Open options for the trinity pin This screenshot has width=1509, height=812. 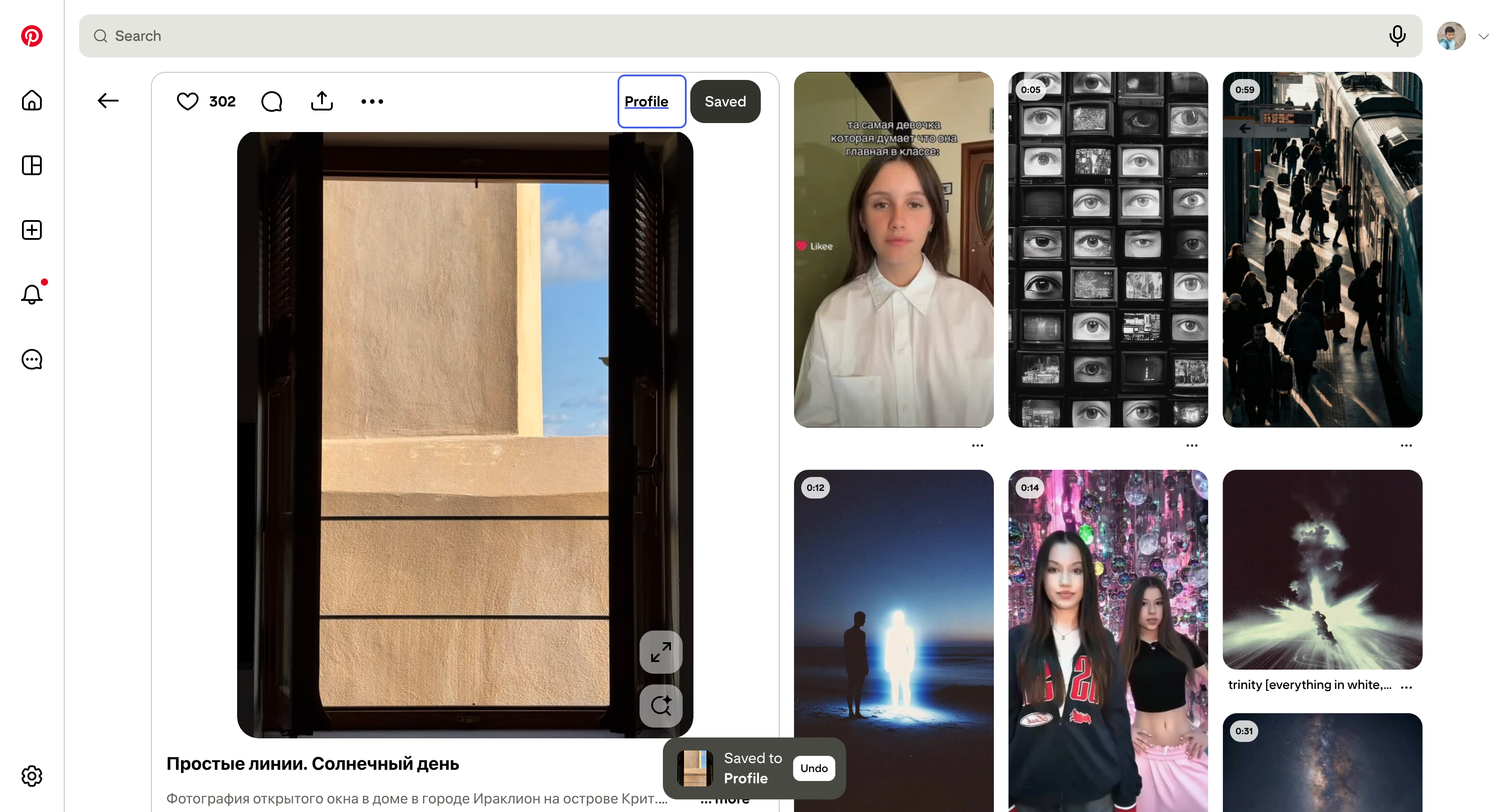pos(1407,687)
